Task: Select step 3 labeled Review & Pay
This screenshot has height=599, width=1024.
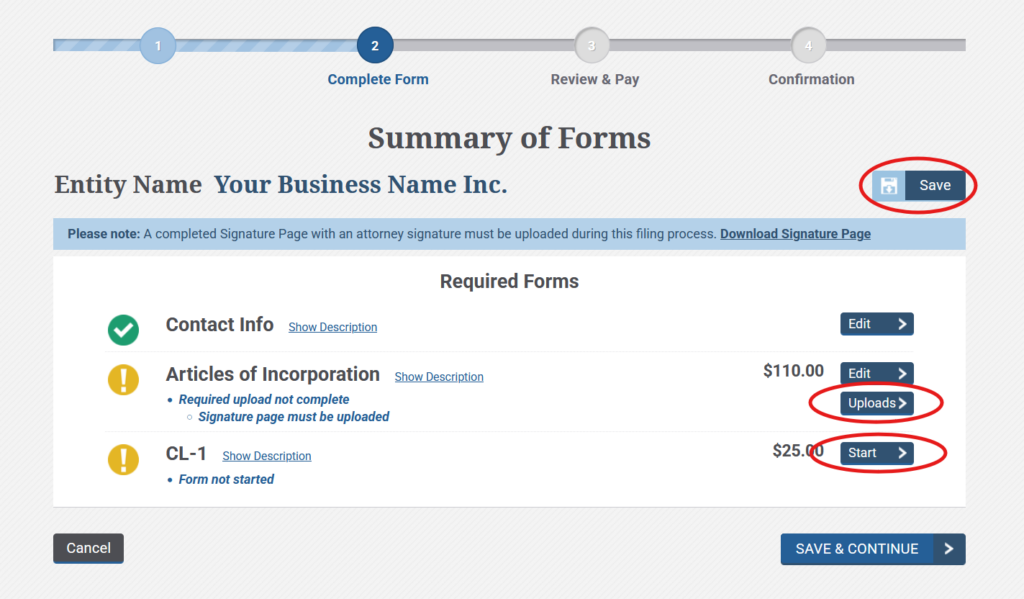Action: tap(591, 45)
